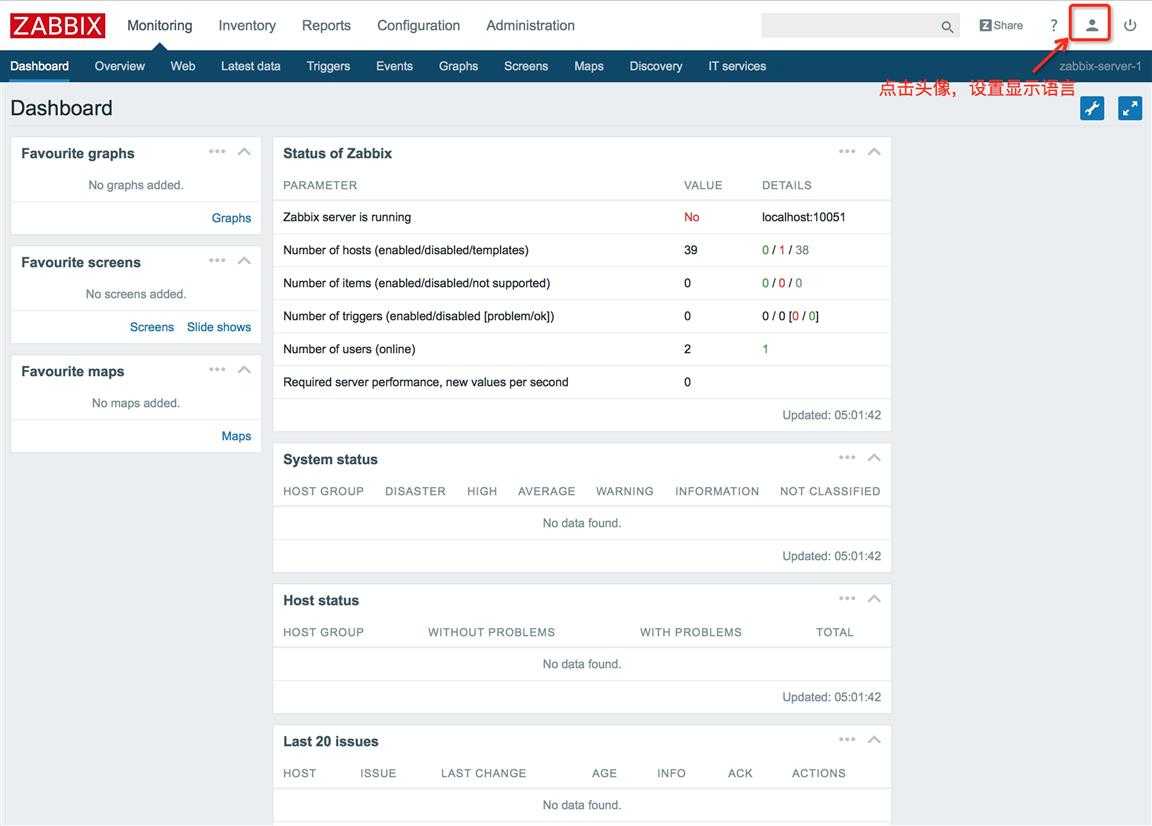
Task: Click the ACTIONS column header in Last 20 issues
Action: pyautogui.click(x=818, y=773)
